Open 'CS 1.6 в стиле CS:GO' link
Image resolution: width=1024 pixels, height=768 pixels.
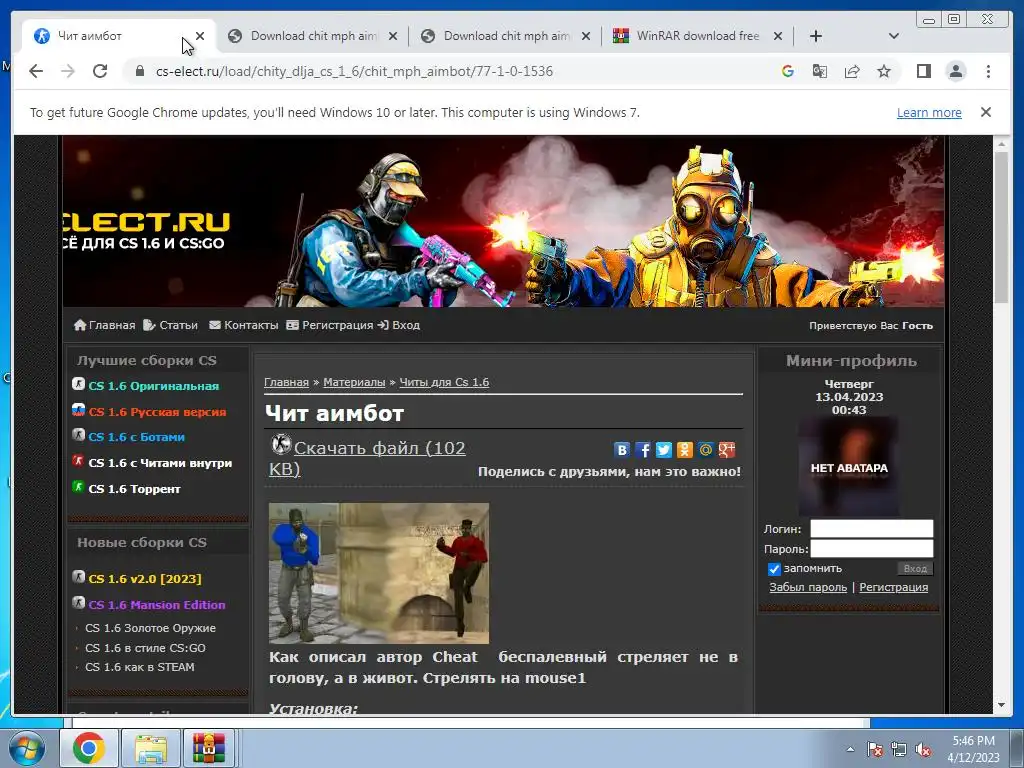[145, 648]
